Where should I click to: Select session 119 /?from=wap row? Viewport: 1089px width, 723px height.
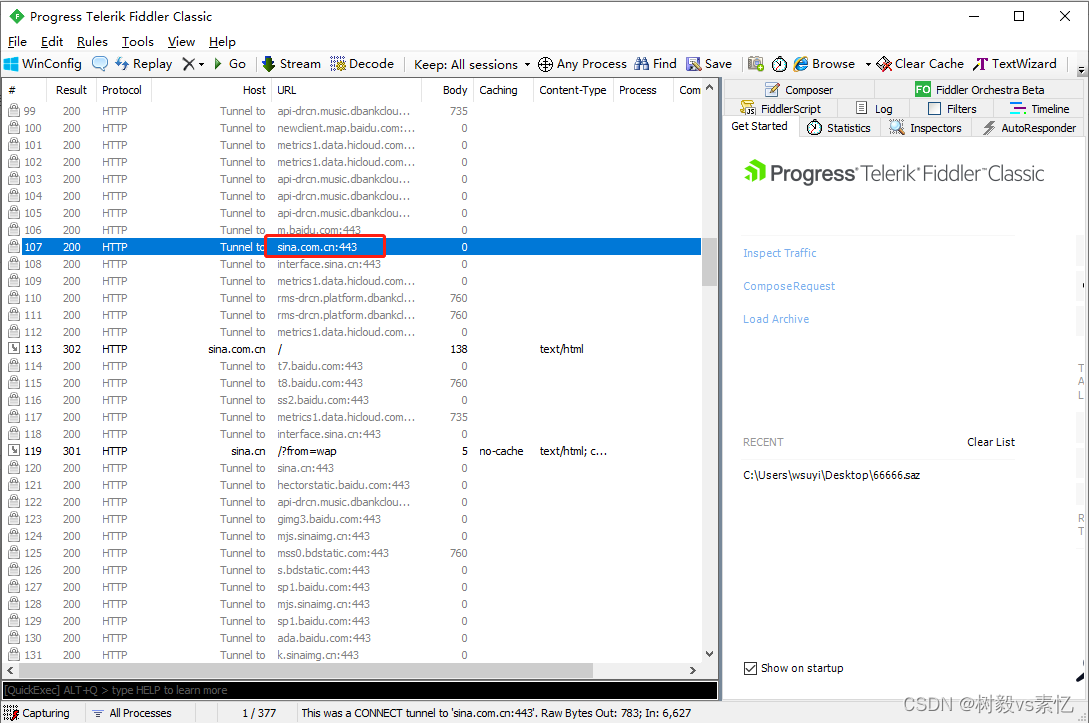(353, 451)
